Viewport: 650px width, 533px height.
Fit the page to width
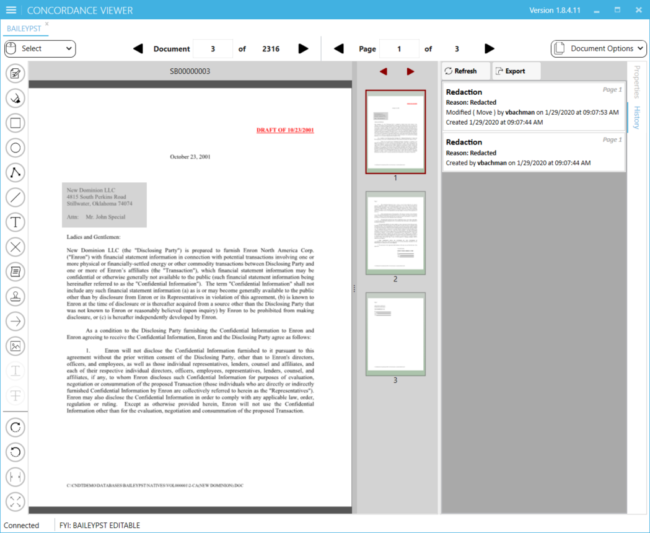15,477
